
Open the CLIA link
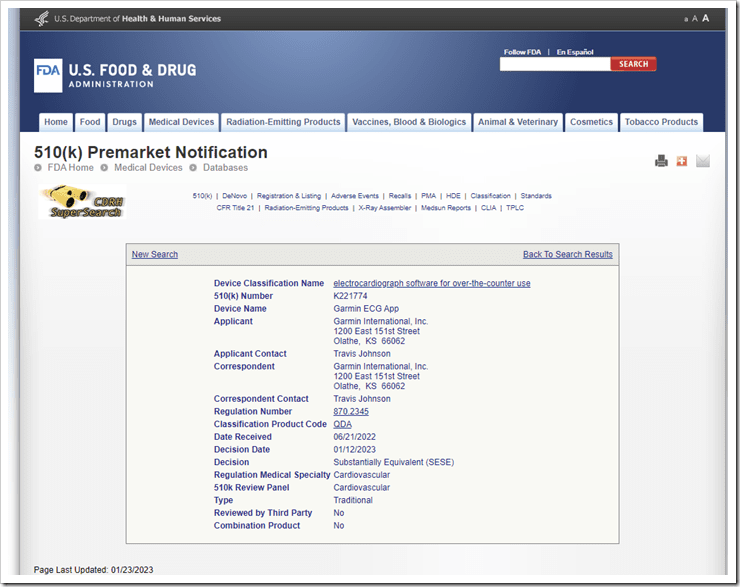488,208
